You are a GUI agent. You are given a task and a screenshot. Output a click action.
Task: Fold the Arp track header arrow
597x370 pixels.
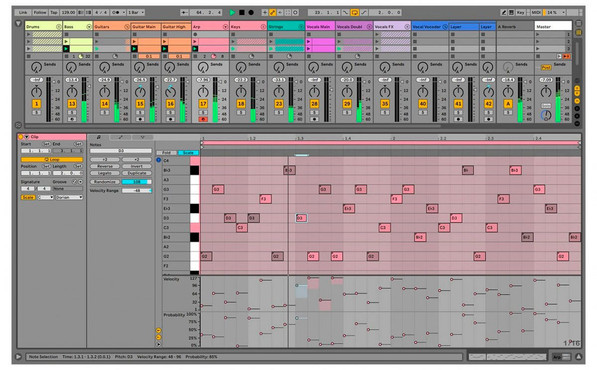[x=225, y=27]
